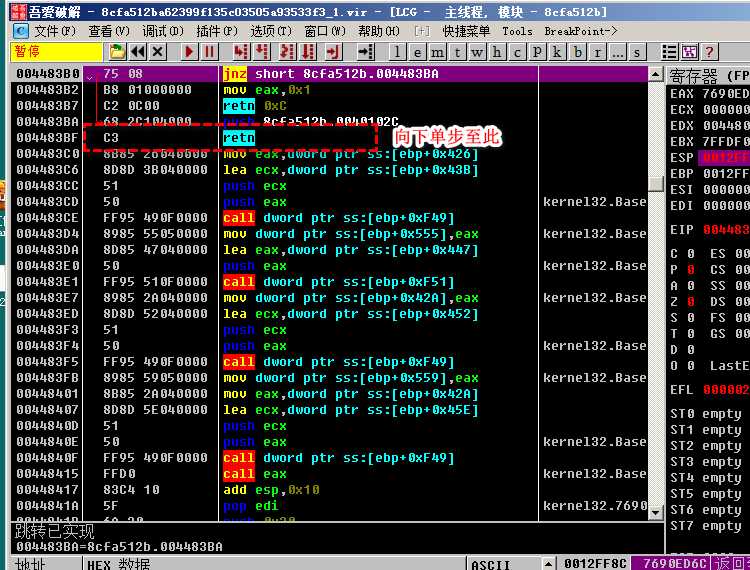Show the Log window via the l button
Screen dimensions: 750x570
tap(397, 52)
